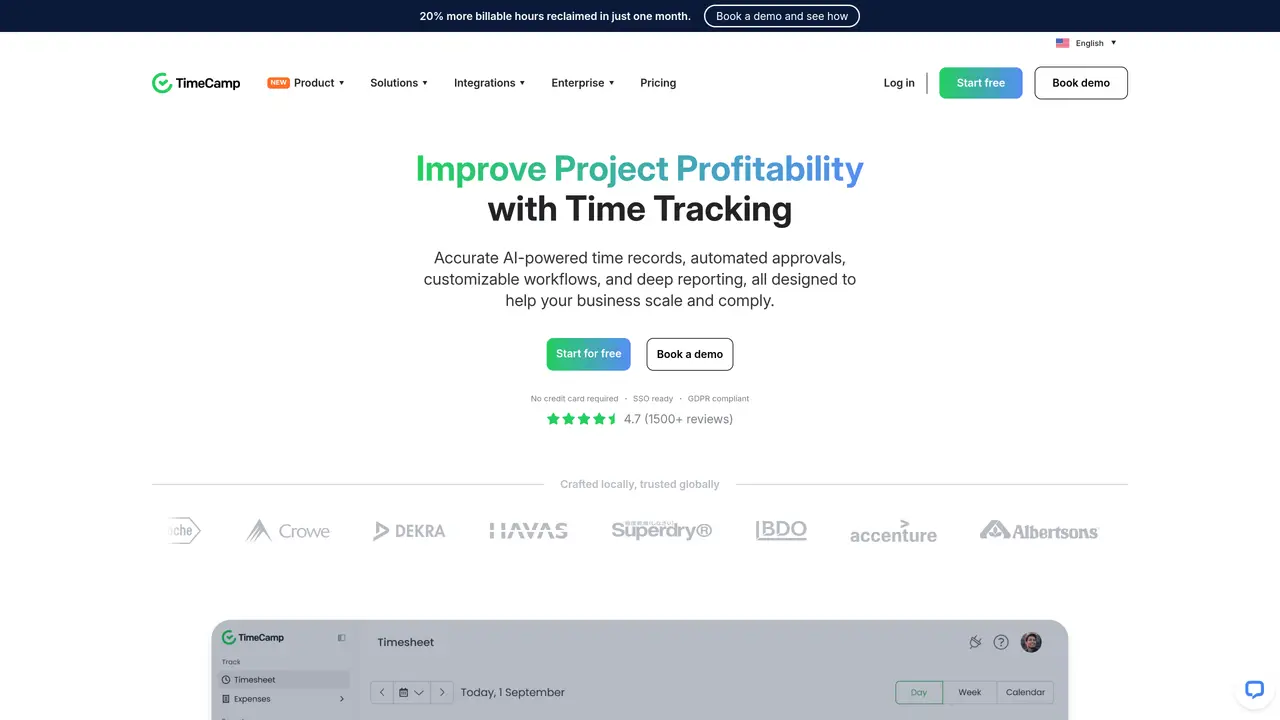Select Timesheet in the preview sidebar
Viewport: 1280px width, 720px height.
click(x=284, y=680)
